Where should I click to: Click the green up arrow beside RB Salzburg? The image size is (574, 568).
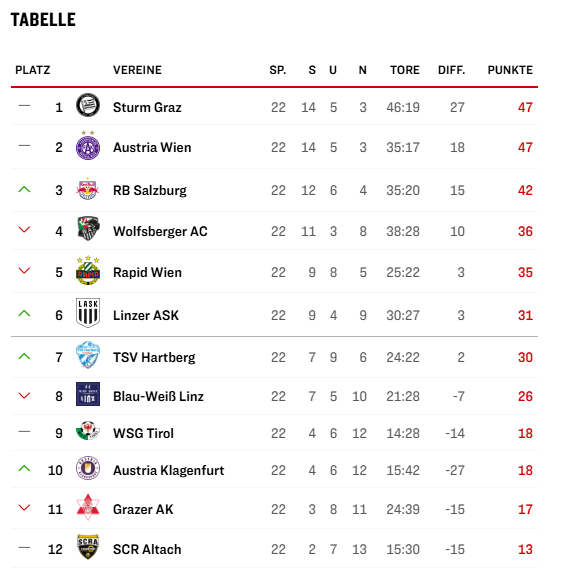point(24,190)
